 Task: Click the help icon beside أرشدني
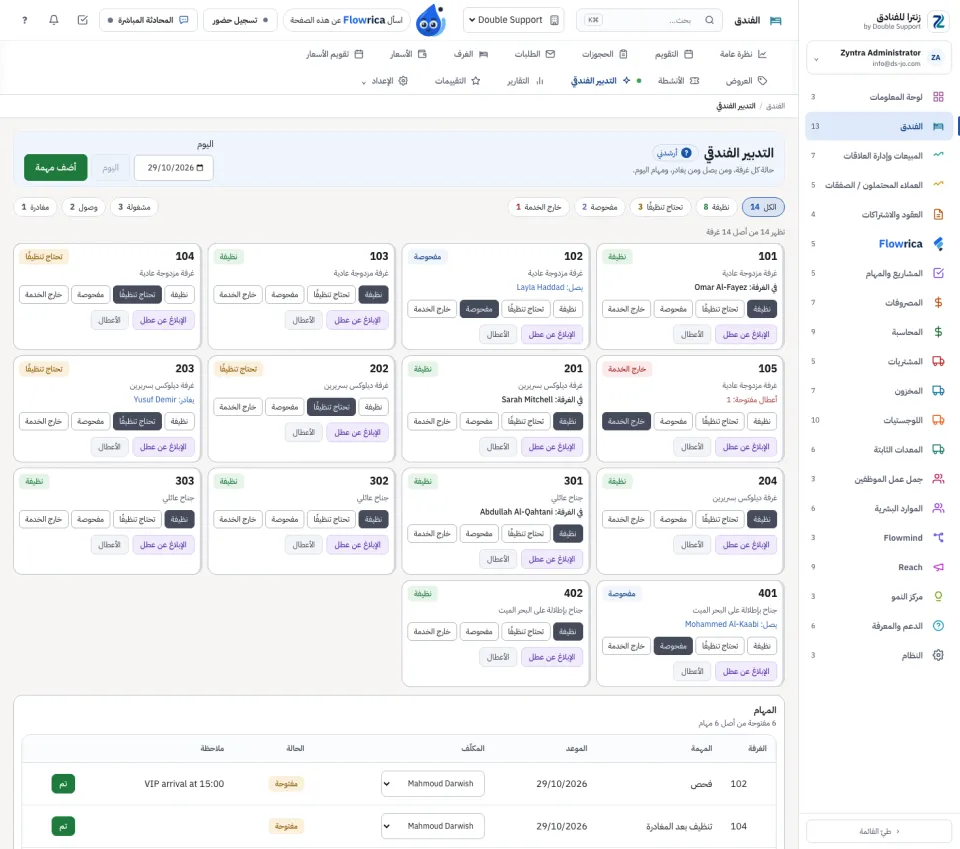[x=686, y=153]
